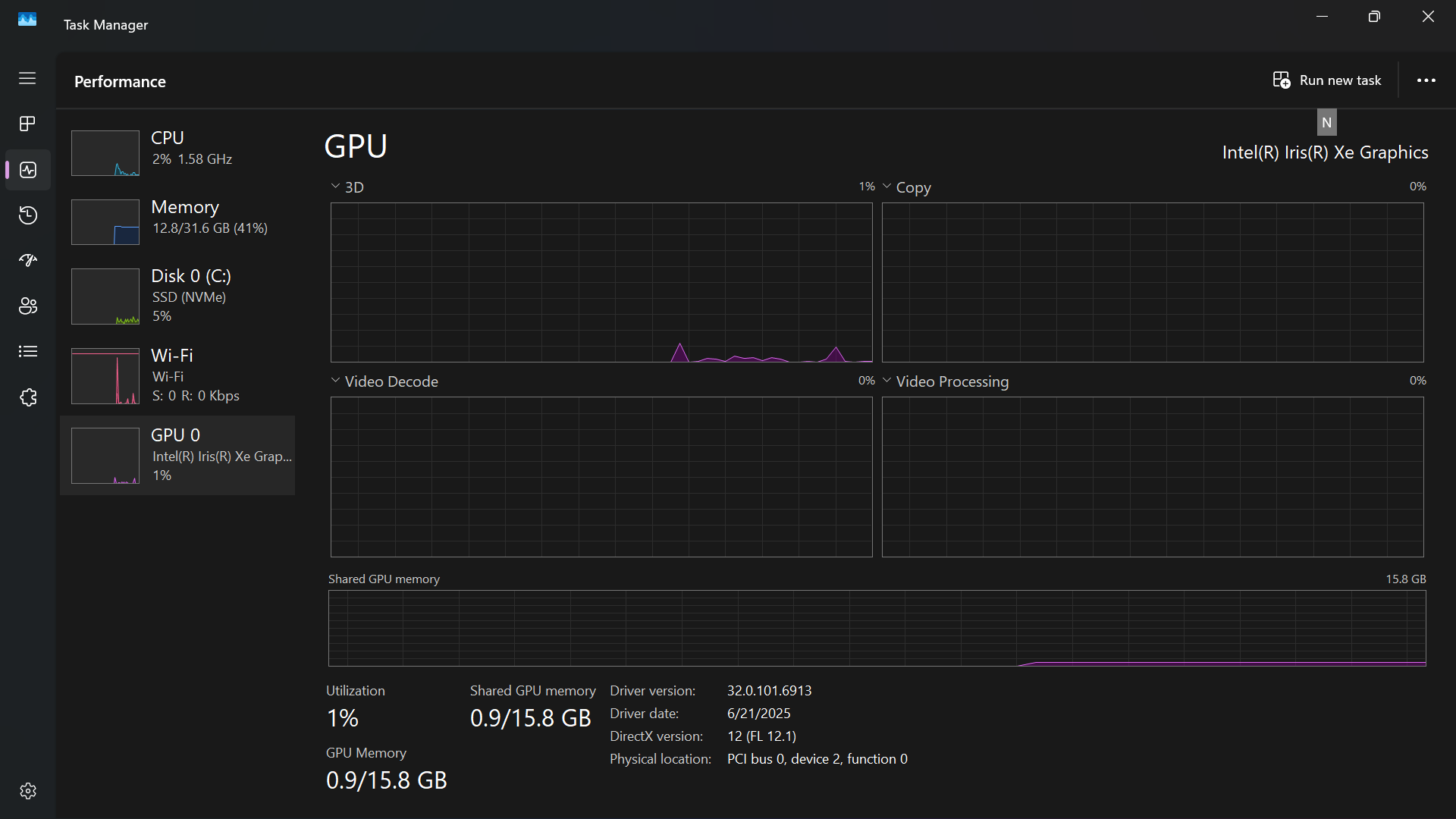
Task: Open the hamburger navigation menu
Action: coord(27,78)
